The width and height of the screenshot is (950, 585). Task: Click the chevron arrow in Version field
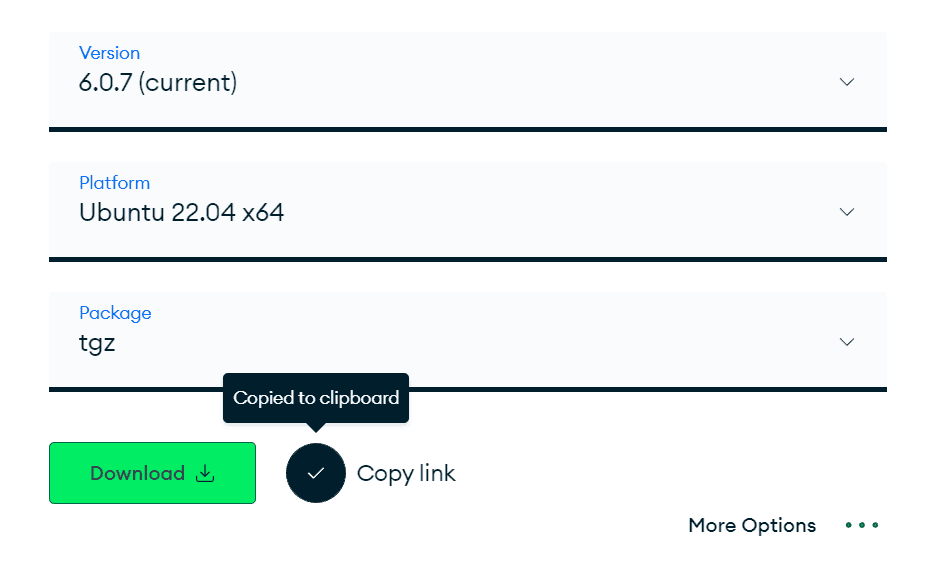point(846,82)
